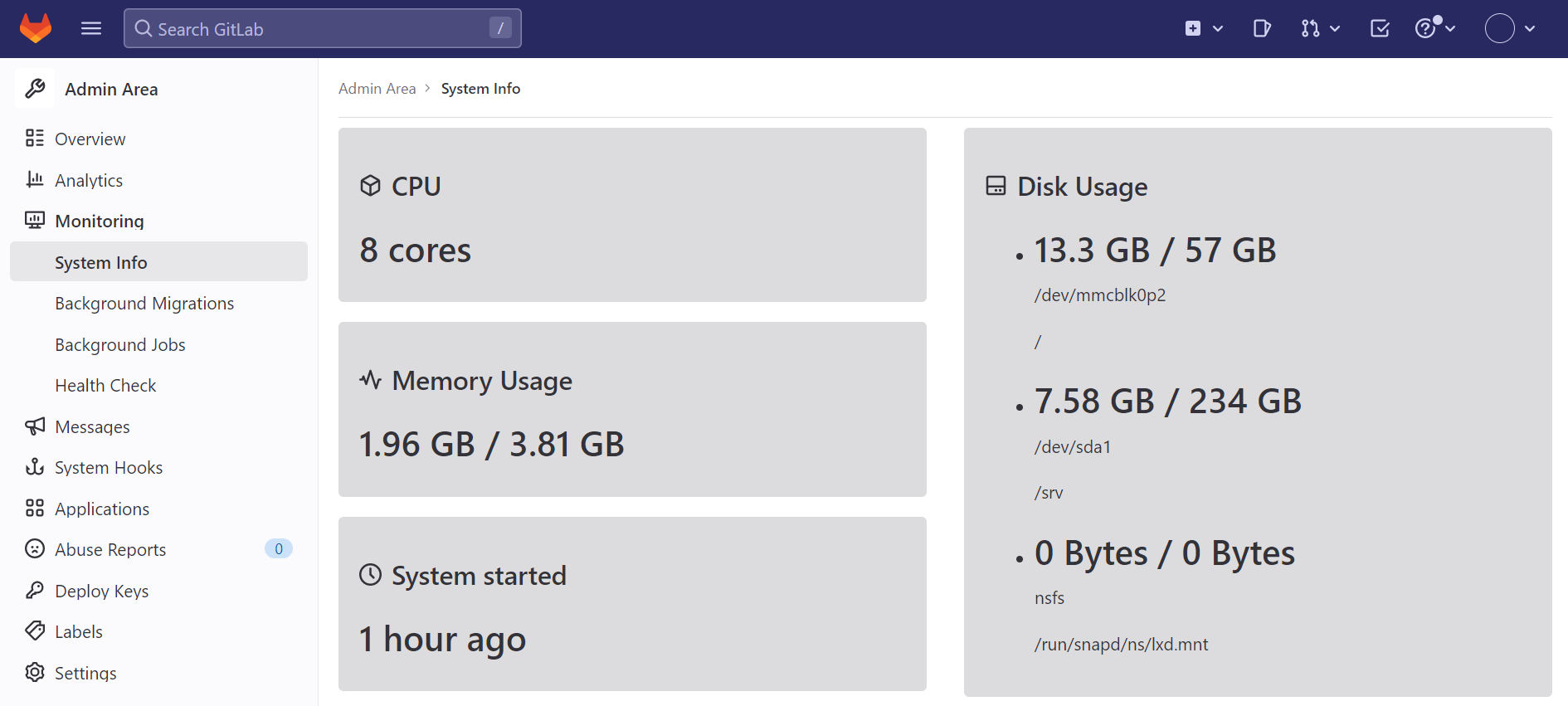Viewport: 1568px width, 706px height.
Task: Open Background Jobs page
Action: click(120, 344)
